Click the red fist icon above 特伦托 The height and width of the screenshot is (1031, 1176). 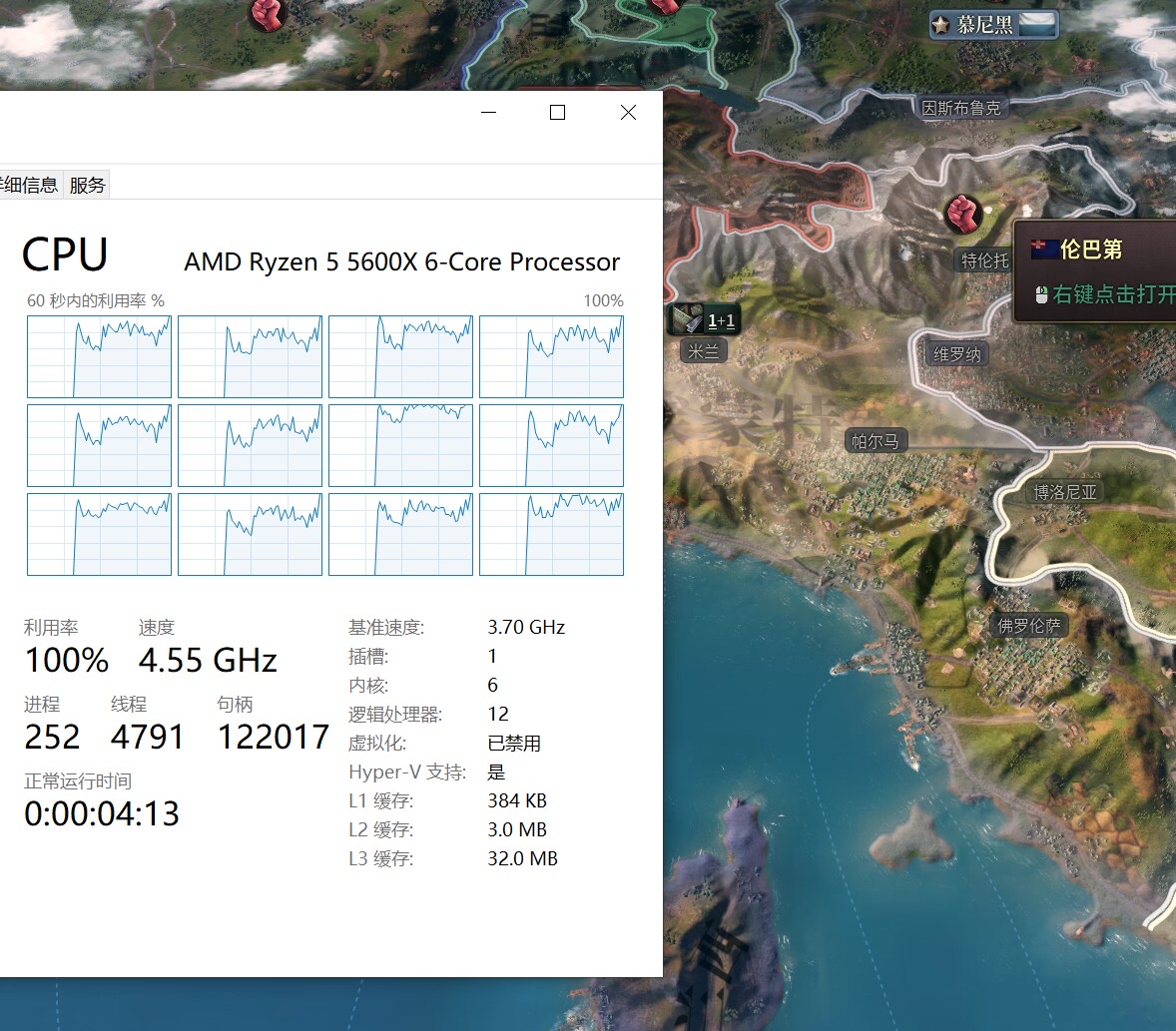point(961,211)
